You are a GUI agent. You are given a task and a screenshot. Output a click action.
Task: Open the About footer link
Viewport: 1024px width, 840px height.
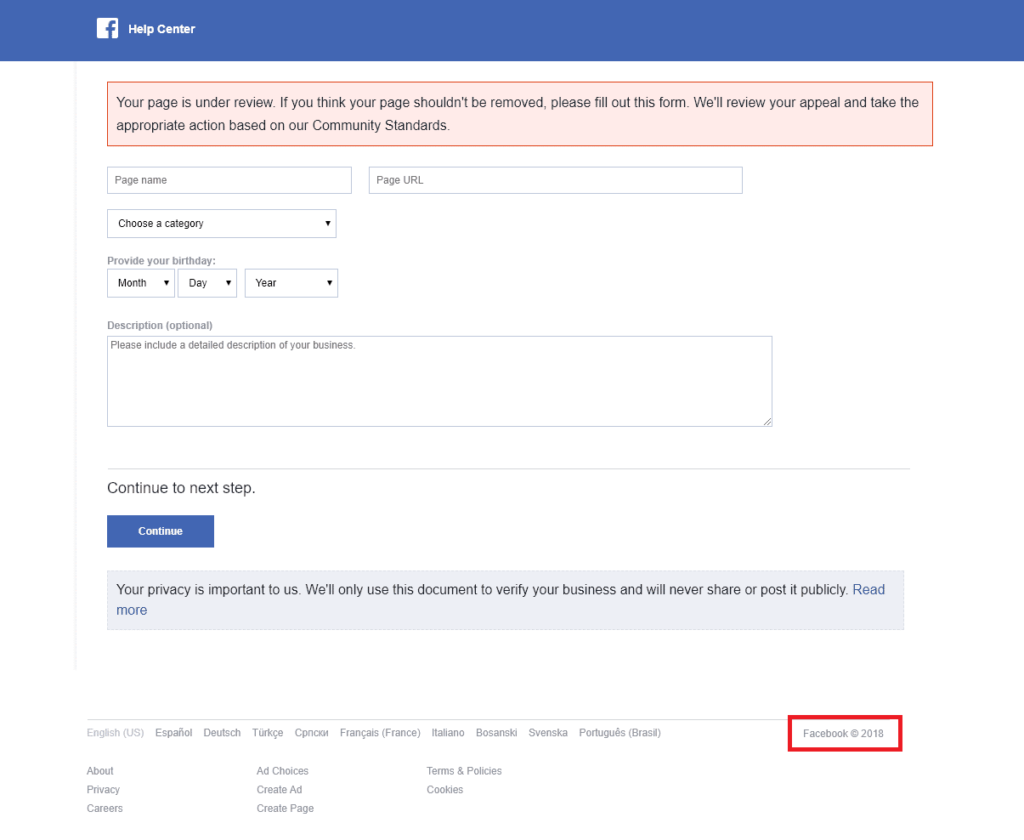pos(99,771)
